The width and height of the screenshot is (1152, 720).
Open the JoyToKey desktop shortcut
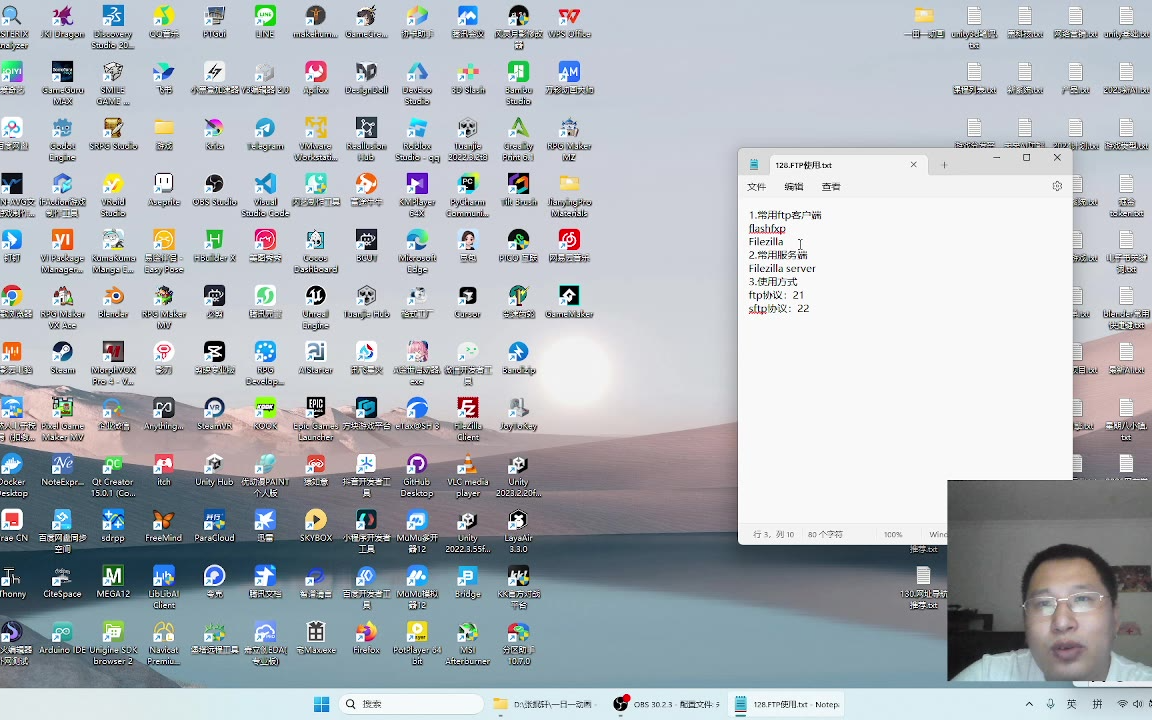[x=519, y=414]
